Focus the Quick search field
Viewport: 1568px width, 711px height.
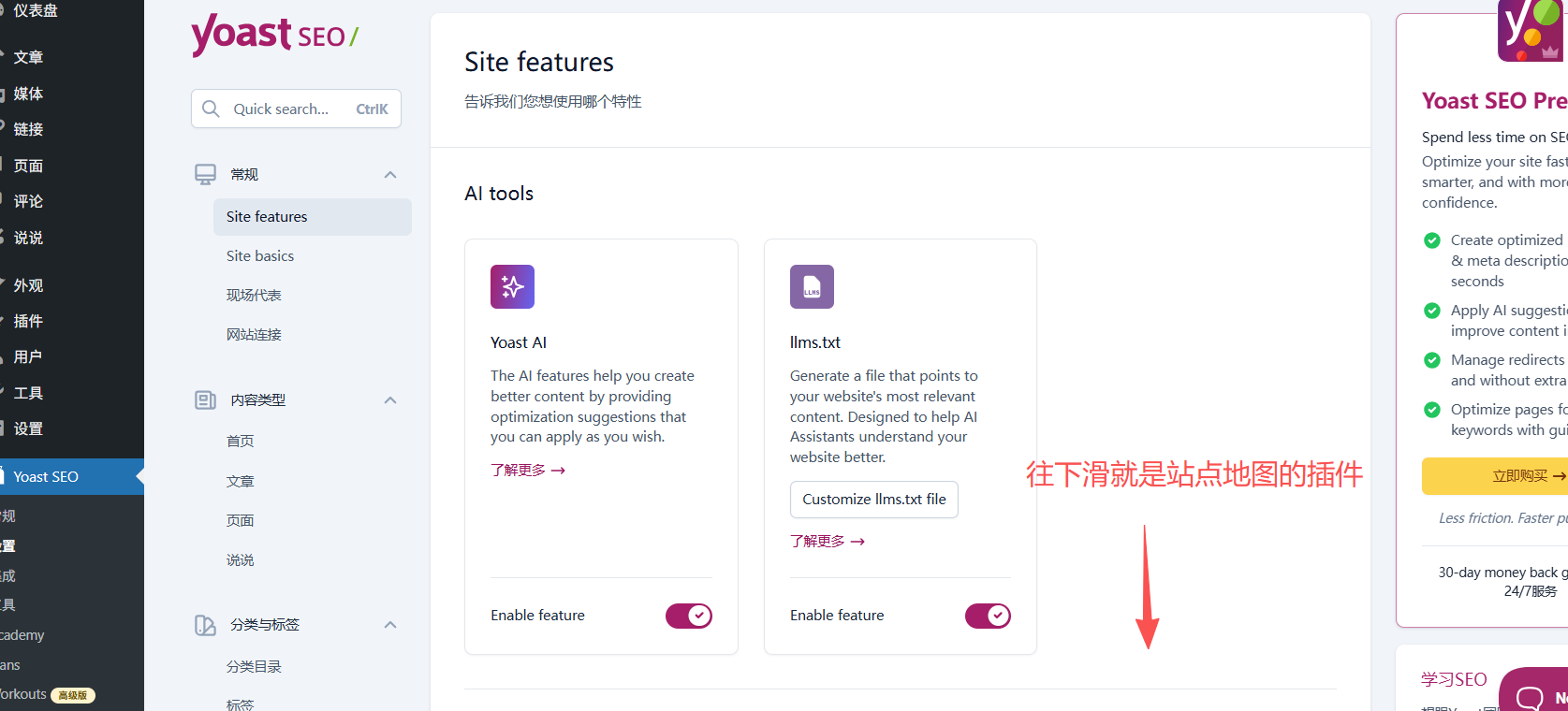tap(296, 109)
